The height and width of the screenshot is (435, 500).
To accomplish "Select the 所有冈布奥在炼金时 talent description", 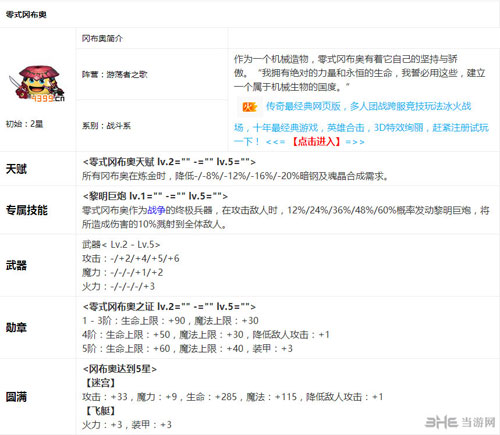I will pyautogui.click(x=235, y=176).
